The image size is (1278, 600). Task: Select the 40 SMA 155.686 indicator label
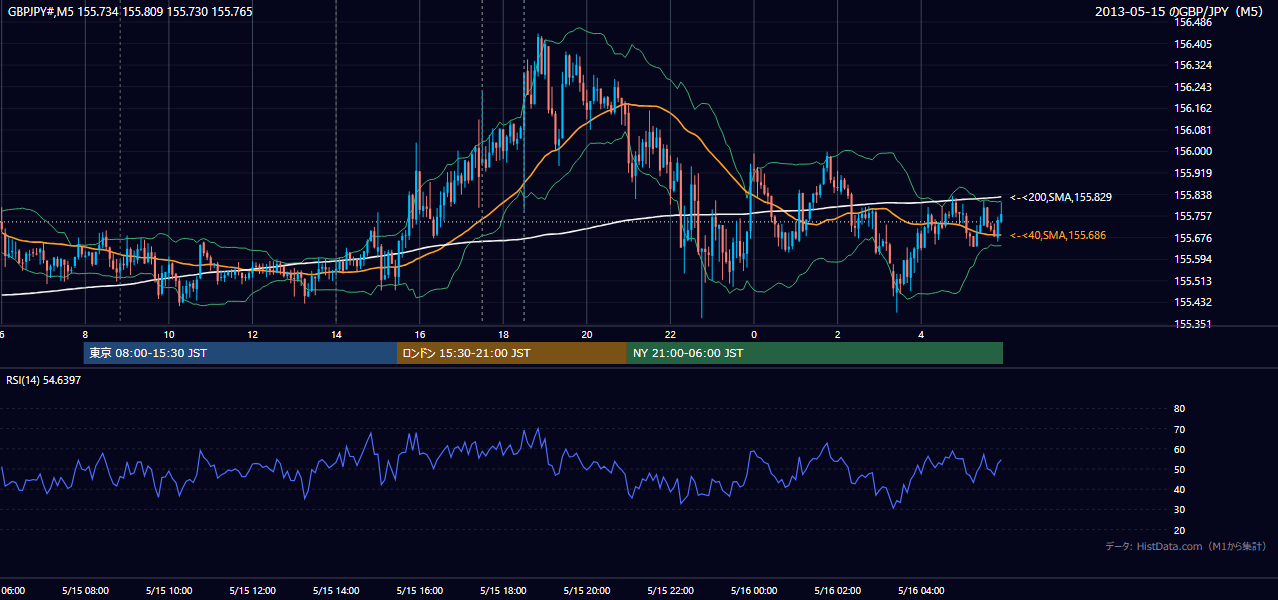click(x=1058, y=235)
